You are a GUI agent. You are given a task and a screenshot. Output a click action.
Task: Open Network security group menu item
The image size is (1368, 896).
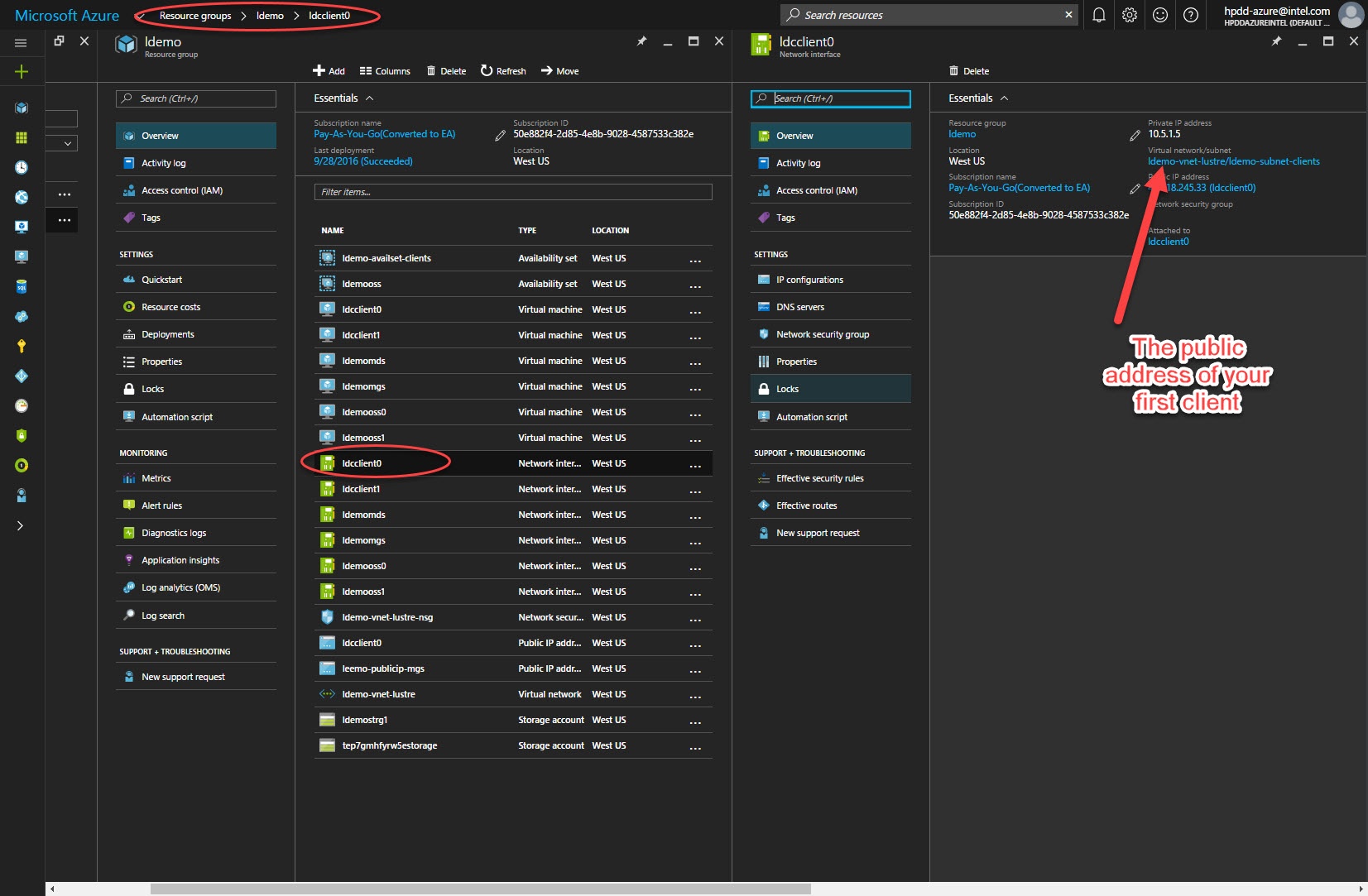click(831, 334)
